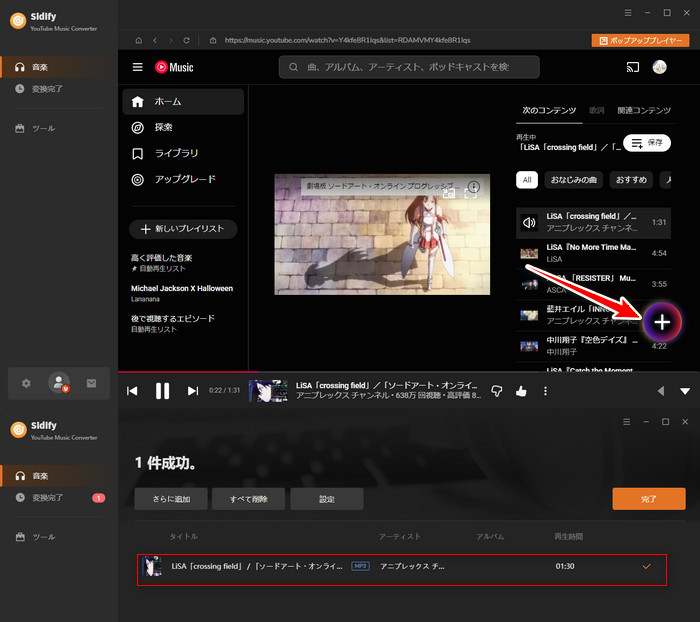Viewport: 700px width, 622px height.
Task: Open the lower Sidify window menu icon
Action: (627, 422)
